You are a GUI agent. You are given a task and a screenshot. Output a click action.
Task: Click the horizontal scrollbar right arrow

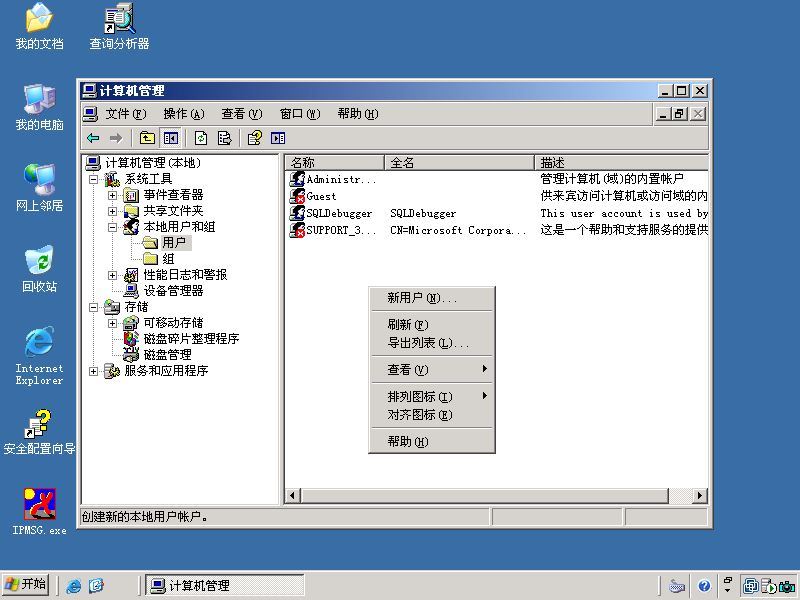point(699,495)
